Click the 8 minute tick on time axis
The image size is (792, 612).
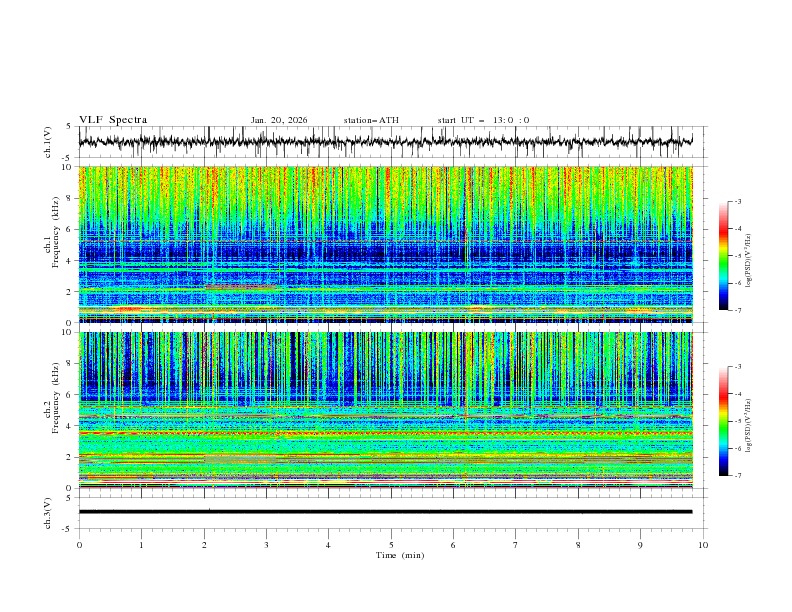[578, 545]
